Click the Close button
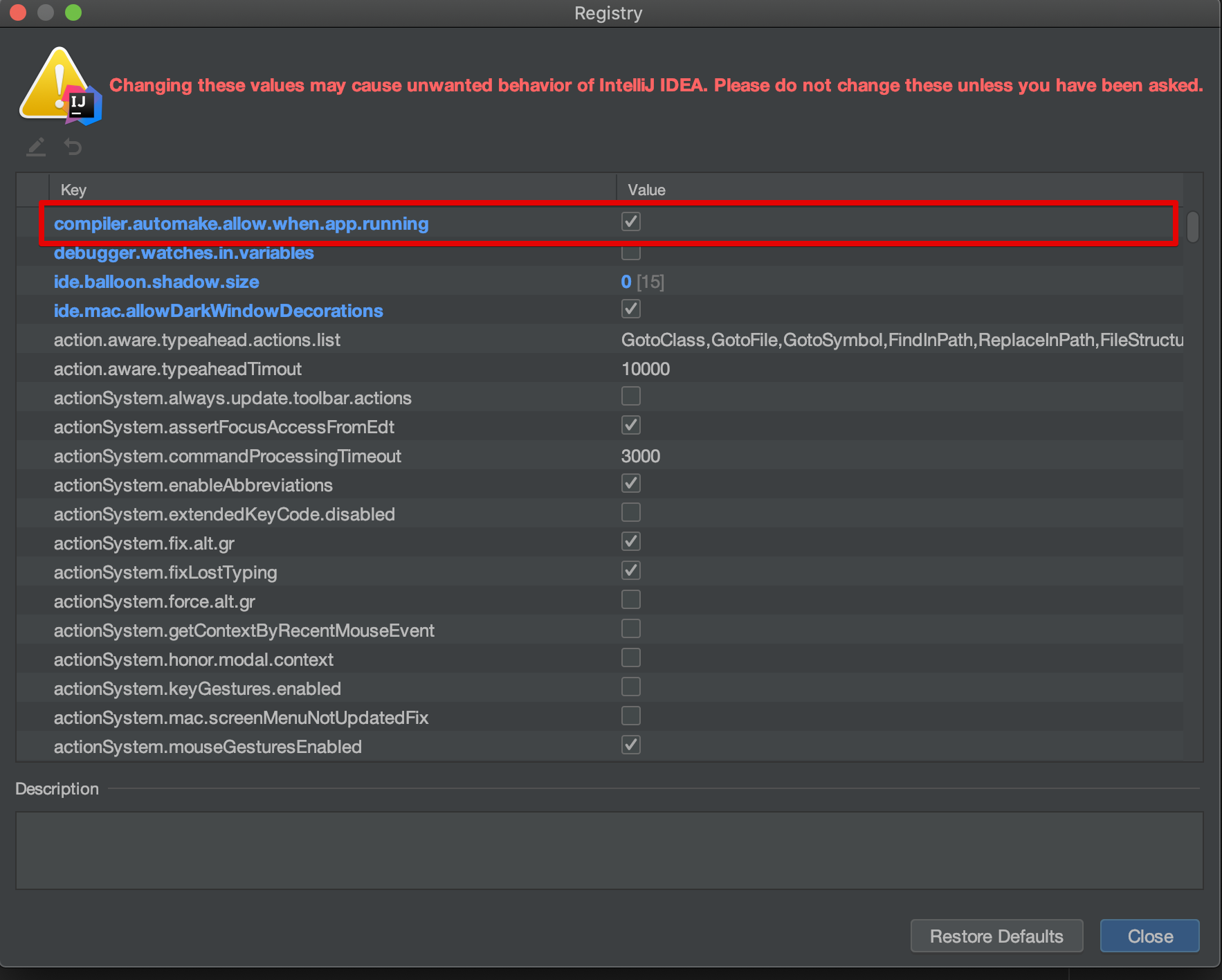Screen dimensions: 1222x980 pos(1149,936)
